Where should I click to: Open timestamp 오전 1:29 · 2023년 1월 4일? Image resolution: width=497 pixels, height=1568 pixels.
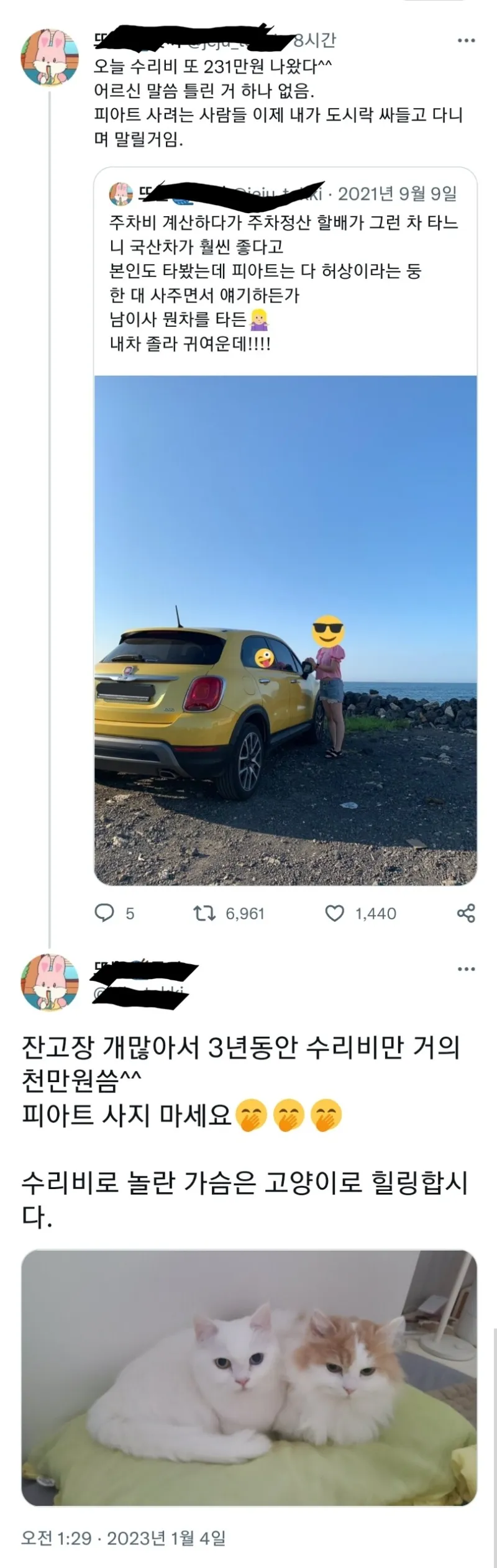pyautogui.click(x=124, y=1538)
